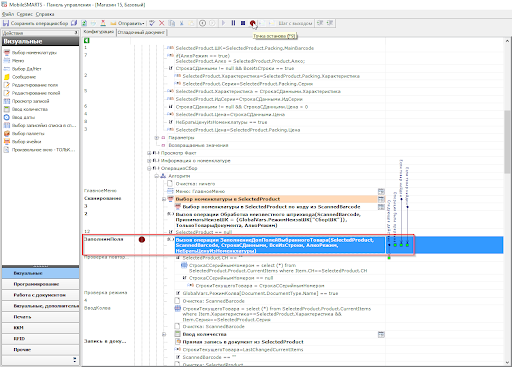512x367 pixels.
Task: Open the Работа с документом category
Action: tap(40, 295)
